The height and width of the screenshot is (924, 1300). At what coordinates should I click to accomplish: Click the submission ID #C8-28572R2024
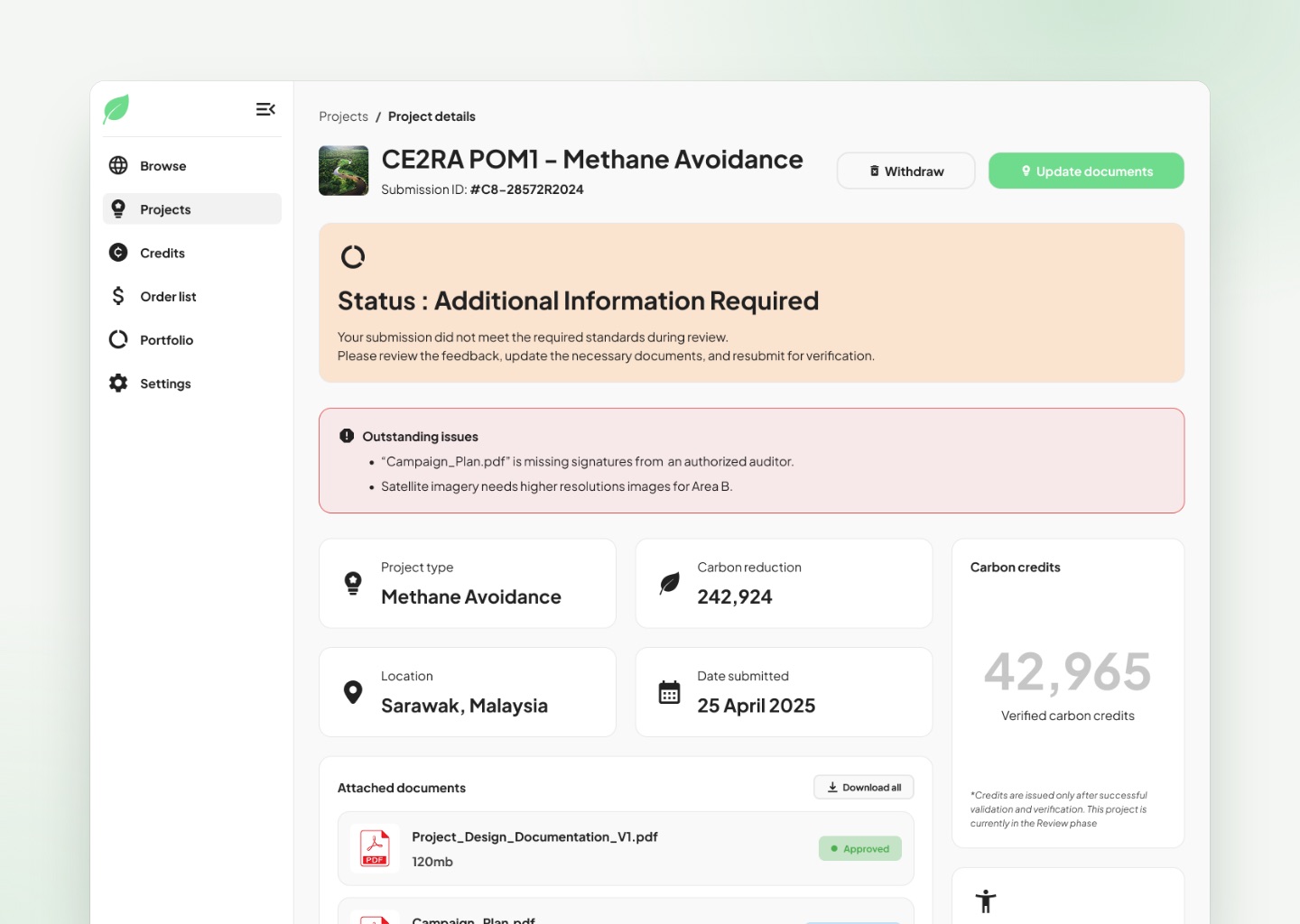click(x=527, y=189)
